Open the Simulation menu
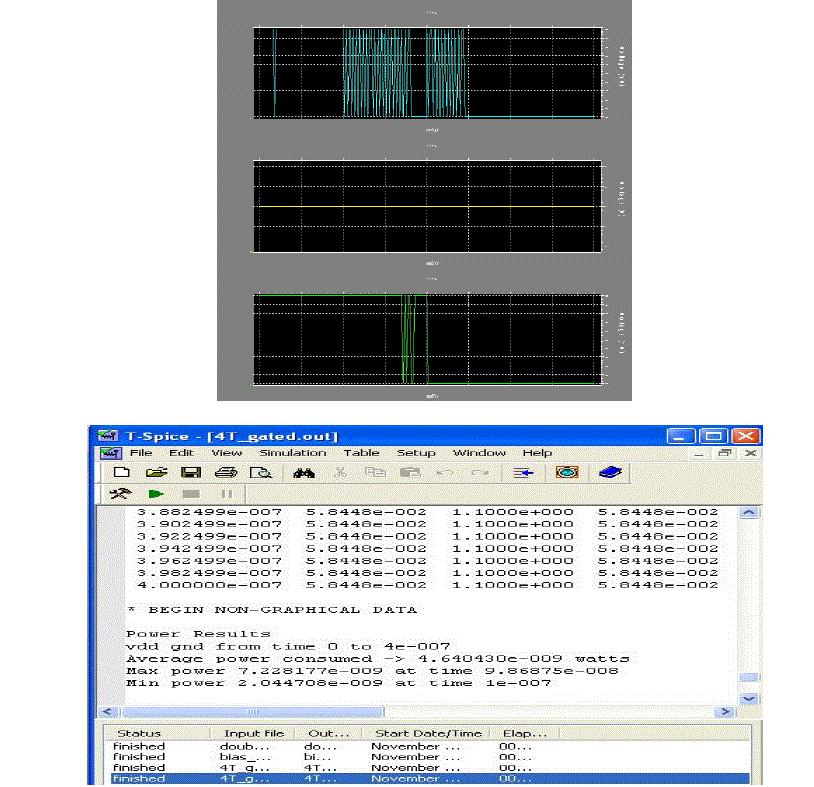 coord(293,453)
